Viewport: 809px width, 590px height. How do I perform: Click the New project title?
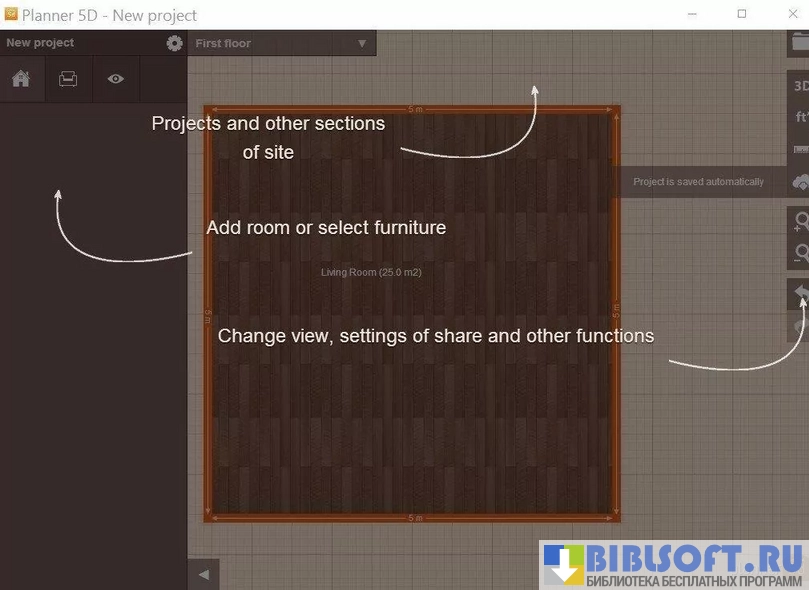click(x=40, y=43)
